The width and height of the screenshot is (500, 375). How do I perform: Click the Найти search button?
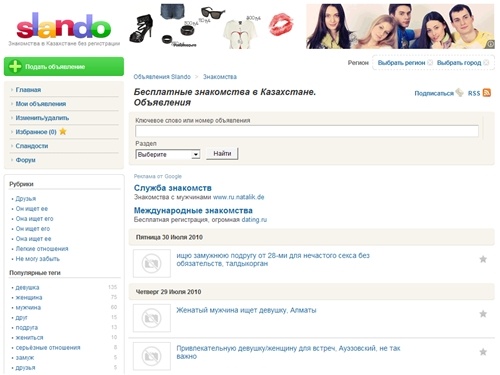click(x=222, y=154)
